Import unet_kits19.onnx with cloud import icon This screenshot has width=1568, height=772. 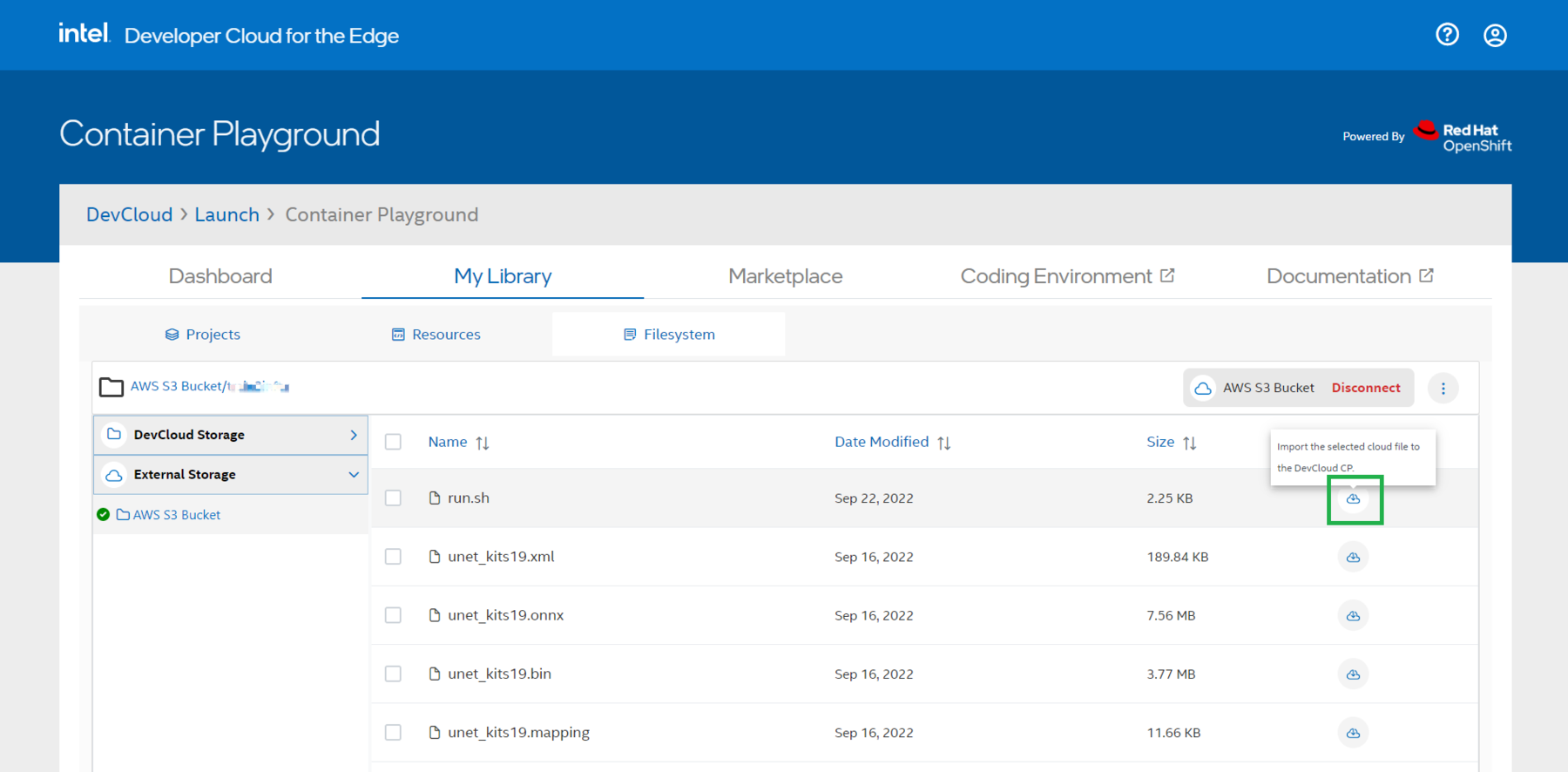tap(1353, 616)
